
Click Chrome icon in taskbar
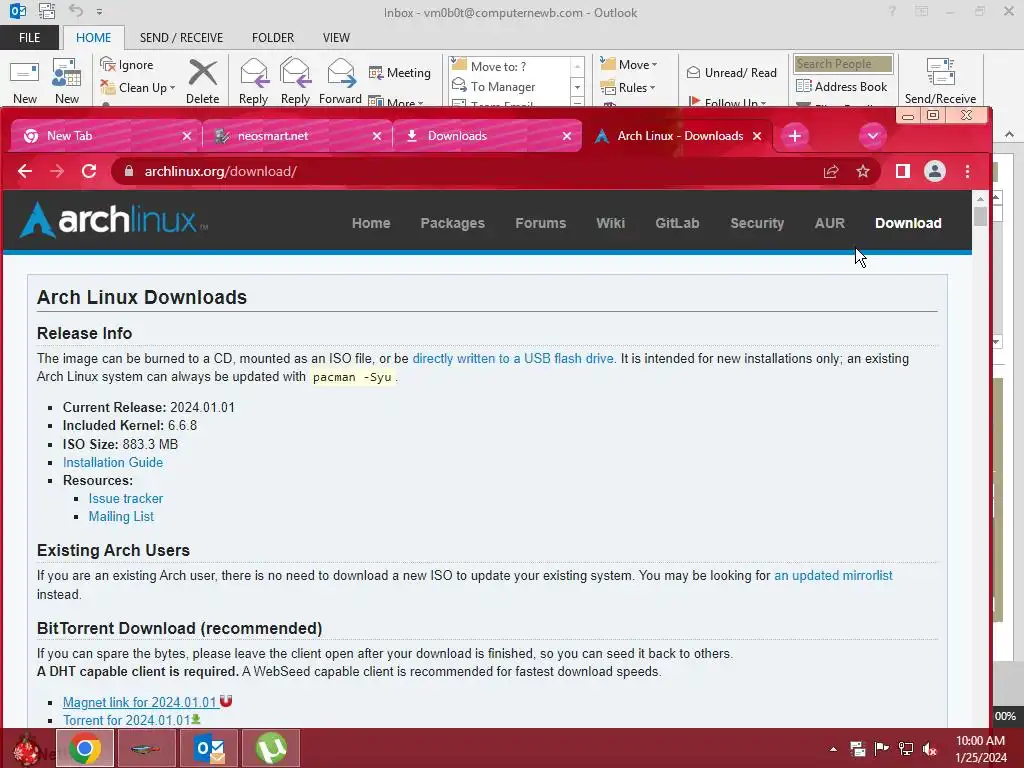point(85,748)
